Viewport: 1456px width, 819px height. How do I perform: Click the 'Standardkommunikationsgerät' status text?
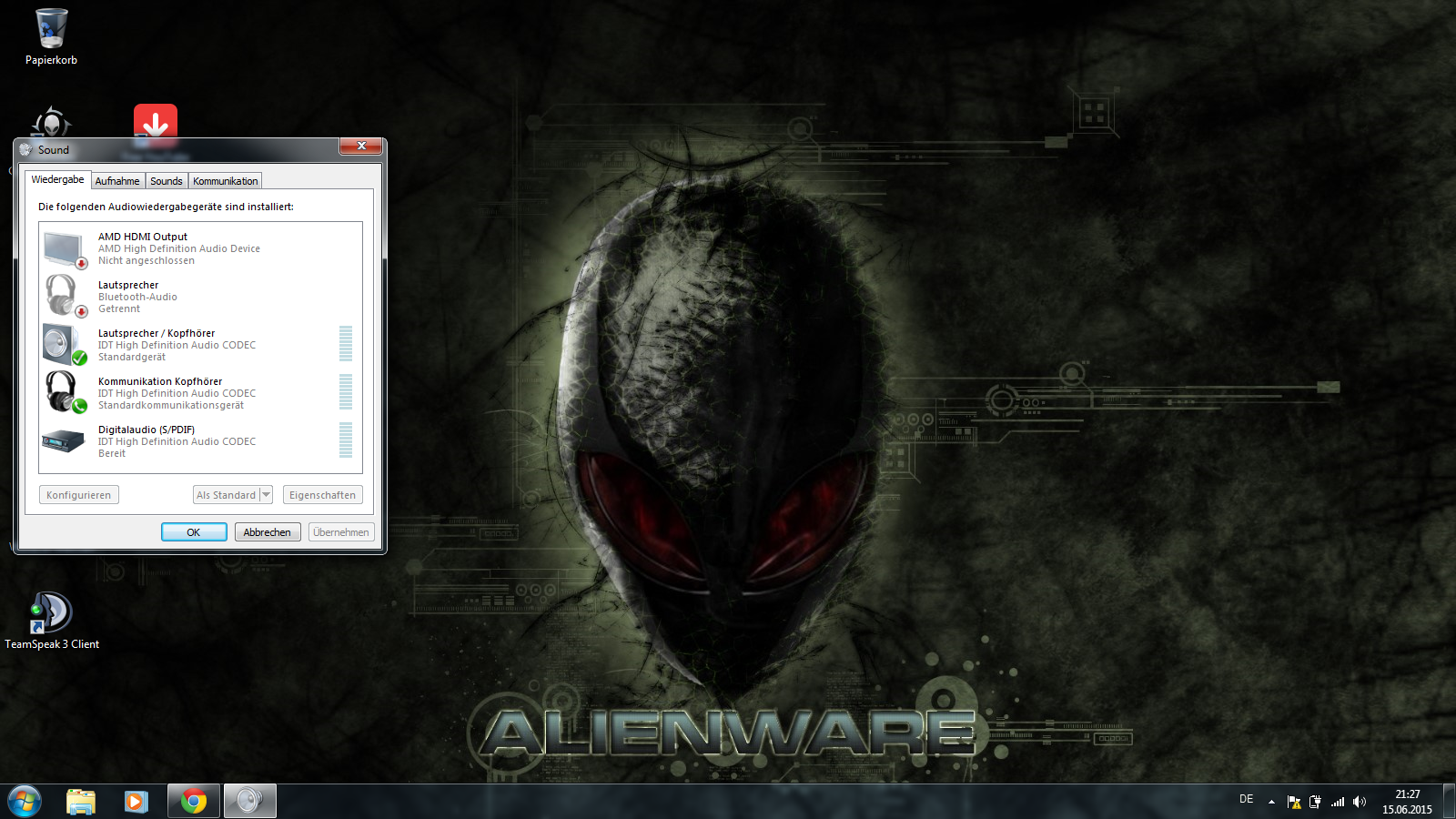click(171, 405)
